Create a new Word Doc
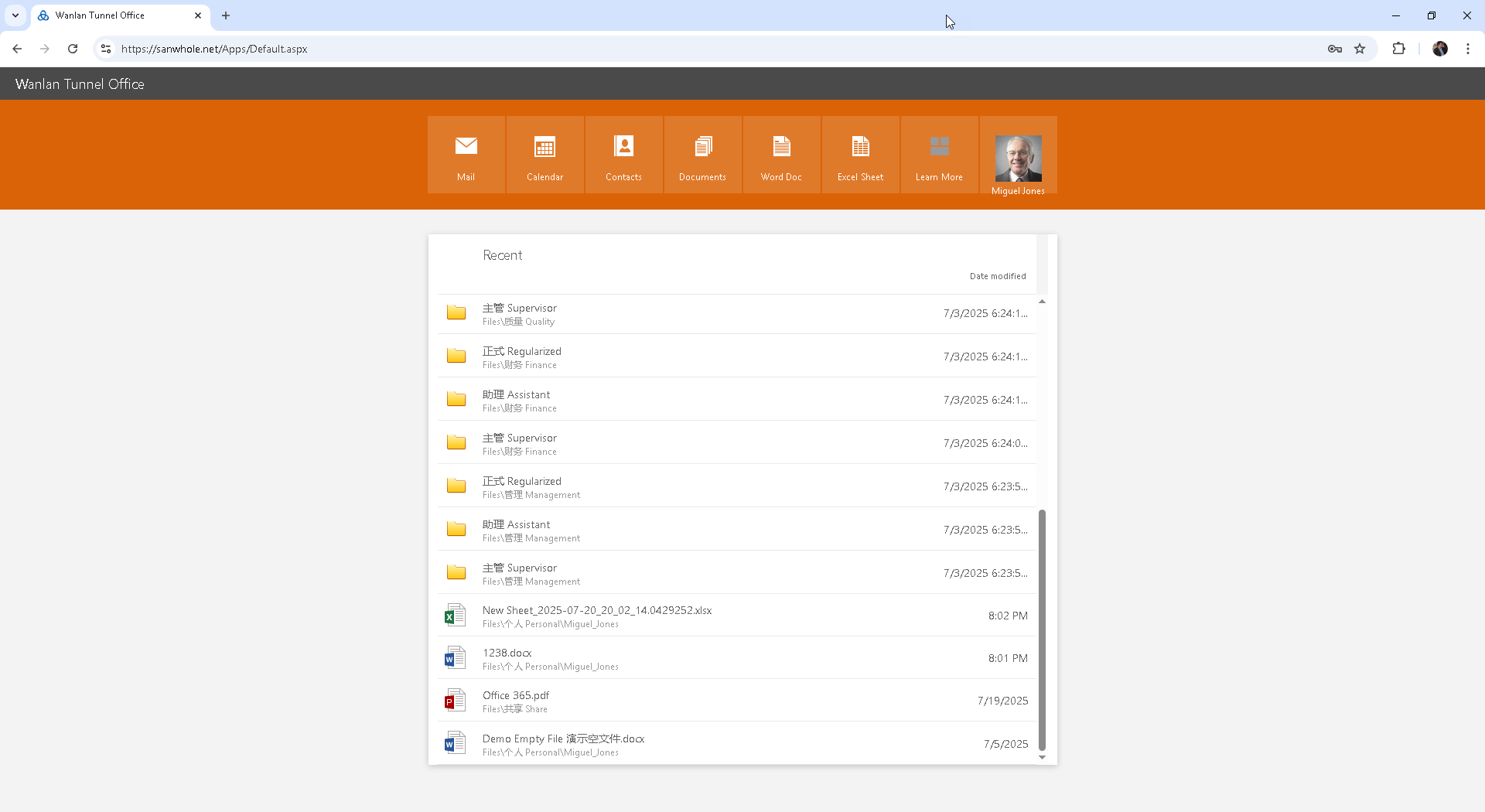This screenshot has height=812, width=1485. (x=781, y=155)
